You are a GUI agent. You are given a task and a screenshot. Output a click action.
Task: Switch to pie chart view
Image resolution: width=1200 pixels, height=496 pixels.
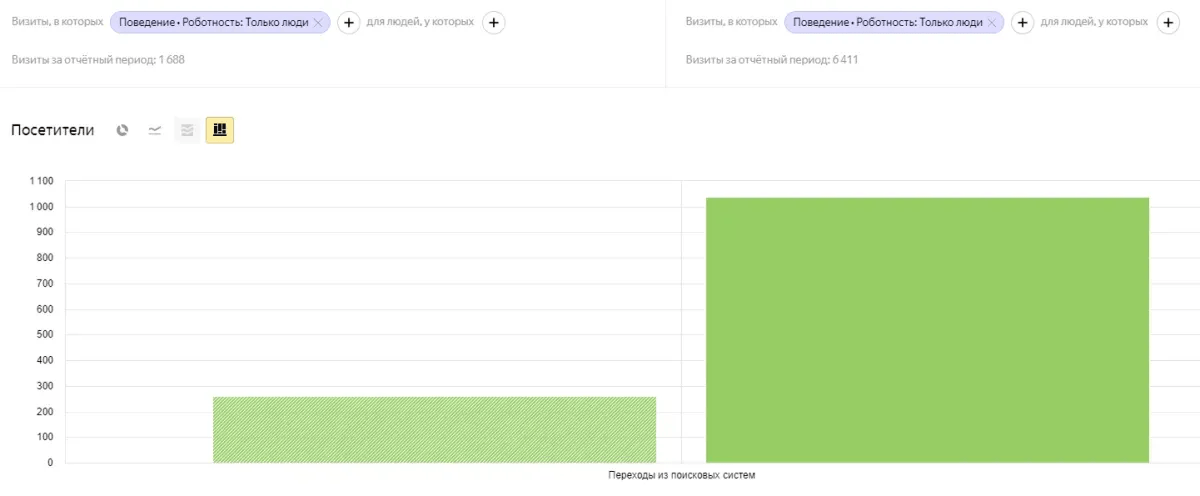point(122,130)
